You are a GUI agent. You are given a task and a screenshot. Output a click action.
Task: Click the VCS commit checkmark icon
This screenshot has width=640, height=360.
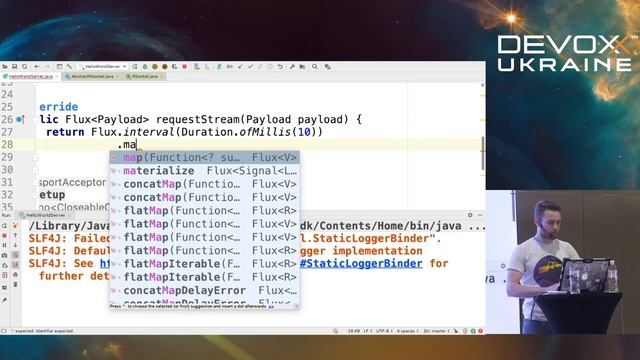(250, 67)
